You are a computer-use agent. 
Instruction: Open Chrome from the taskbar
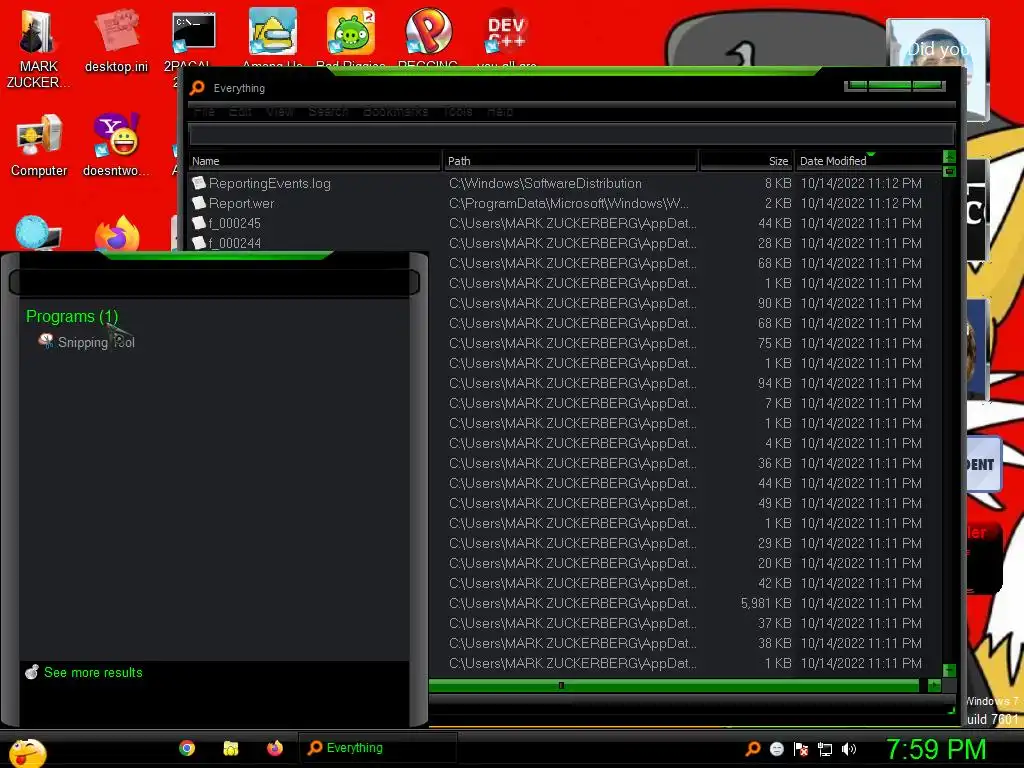coord(187,748)
